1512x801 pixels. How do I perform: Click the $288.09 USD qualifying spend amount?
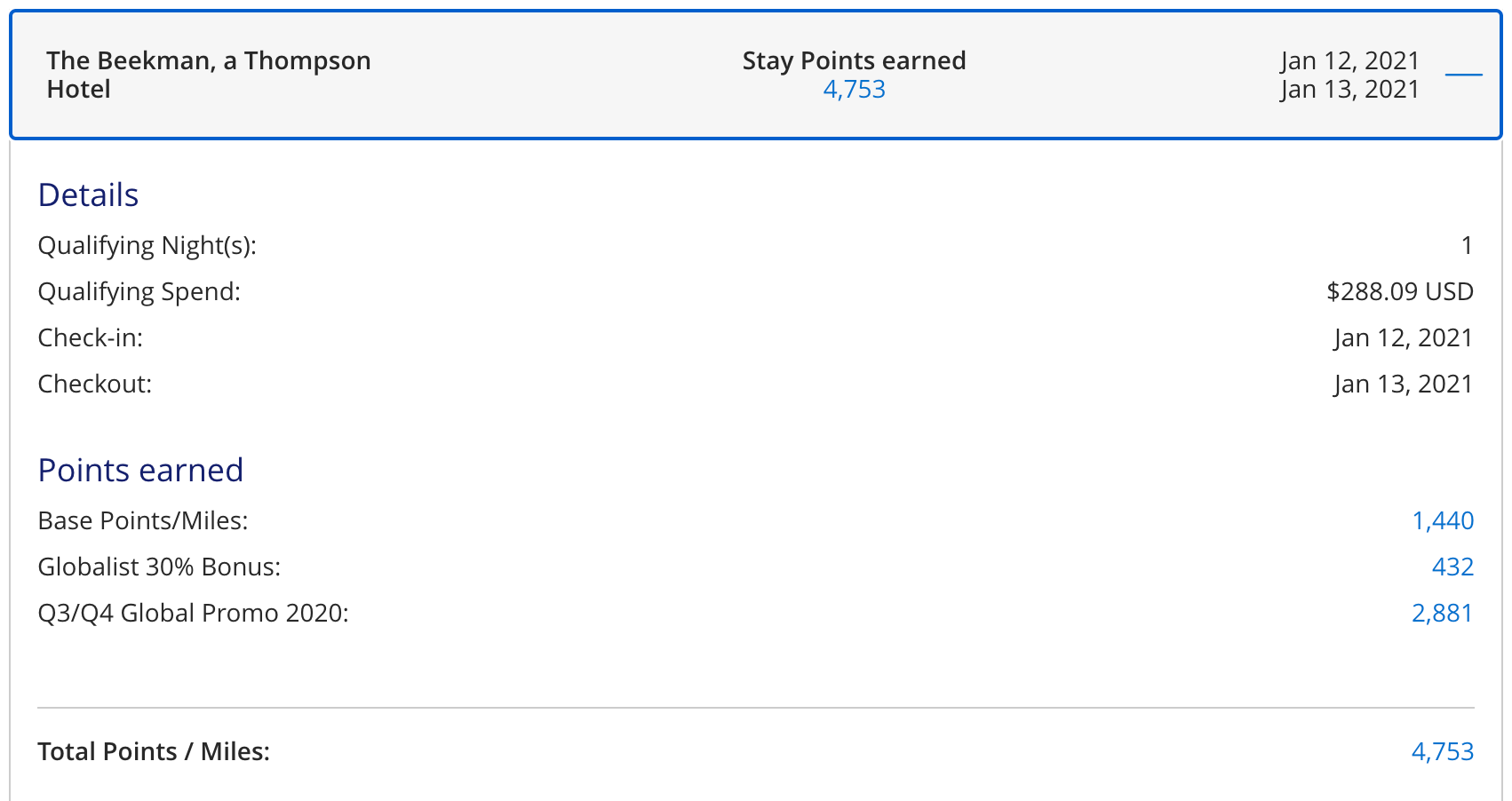tap(1399, 291)
